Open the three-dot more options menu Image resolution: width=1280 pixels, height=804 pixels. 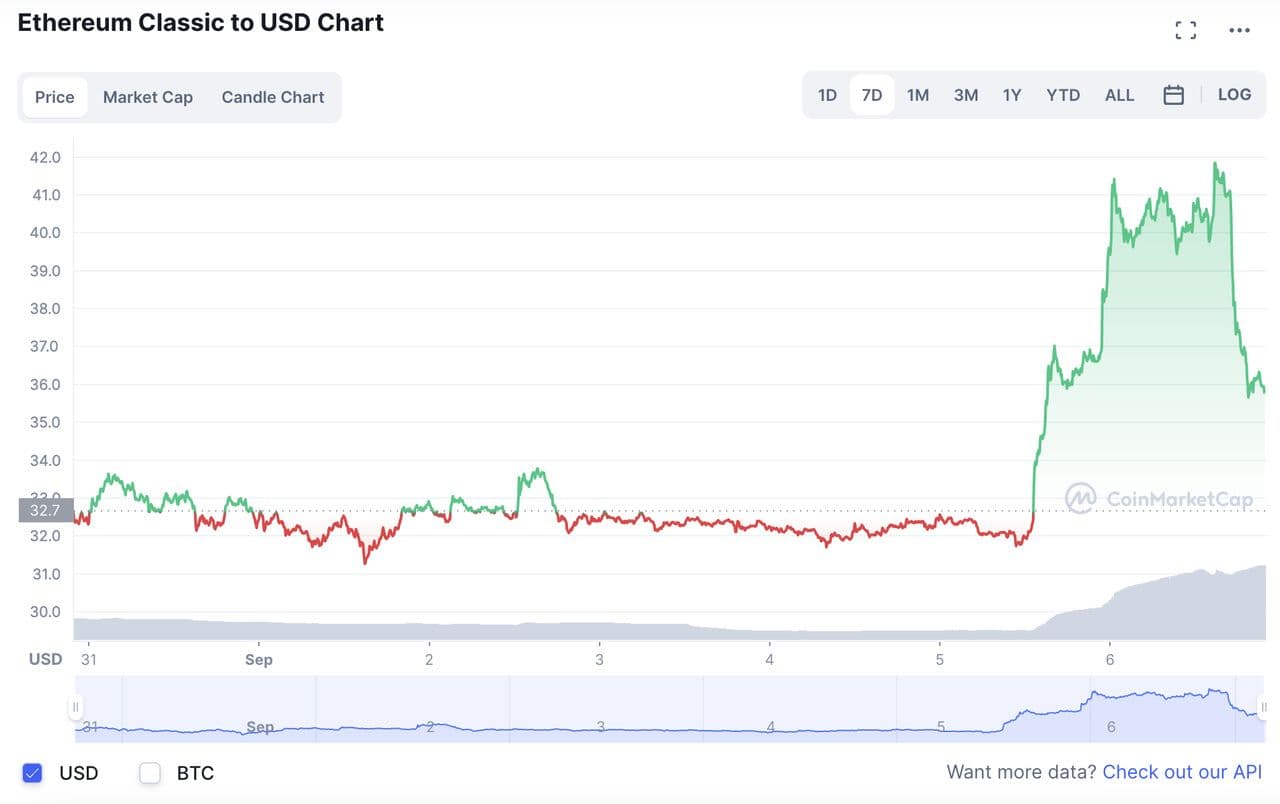click(1239, 30)
